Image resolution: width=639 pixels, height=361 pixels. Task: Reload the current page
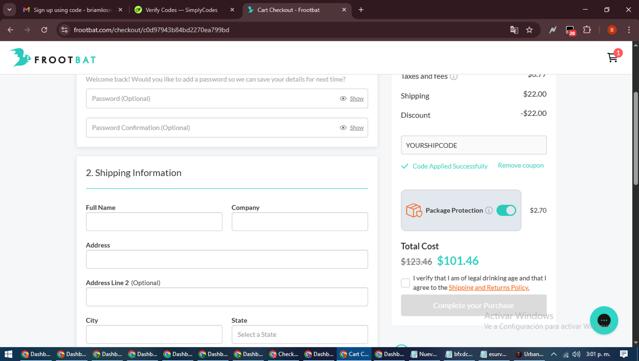tap(44, 30)
